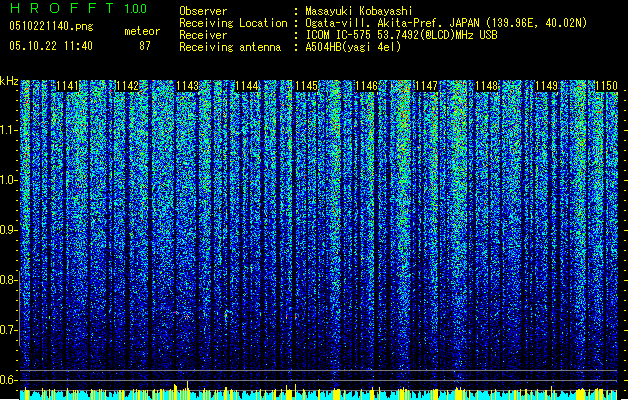Click location text Ogata-vill. Akita-Pref. JAPAN
Image resolution: width=629 pixels, height=400 pixels.
[392, 23]
